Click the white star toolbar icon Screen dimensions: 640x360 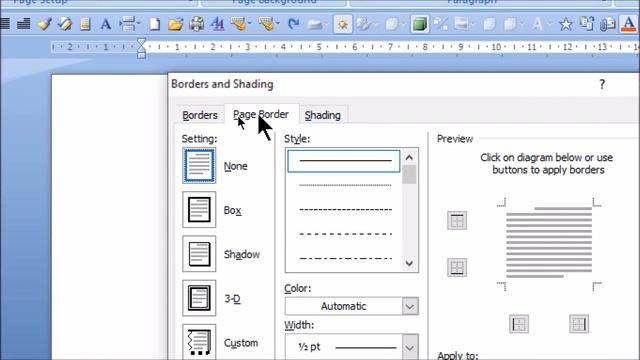566,24
